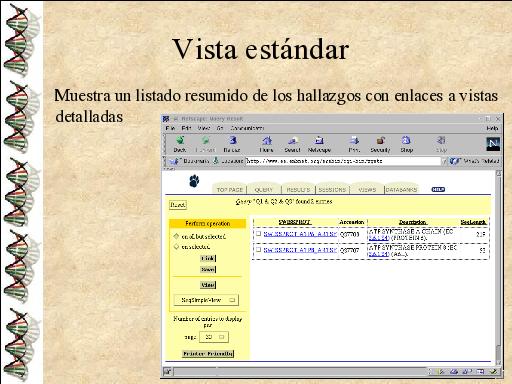
Task: Open the View menu in the menu bar
Action: [x=203, y=128]
